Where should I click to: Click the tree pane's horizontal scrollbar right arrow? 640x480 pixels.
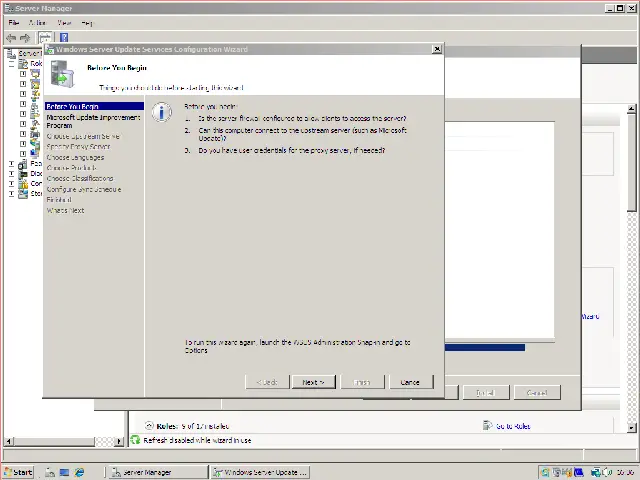tap(119, 441)
